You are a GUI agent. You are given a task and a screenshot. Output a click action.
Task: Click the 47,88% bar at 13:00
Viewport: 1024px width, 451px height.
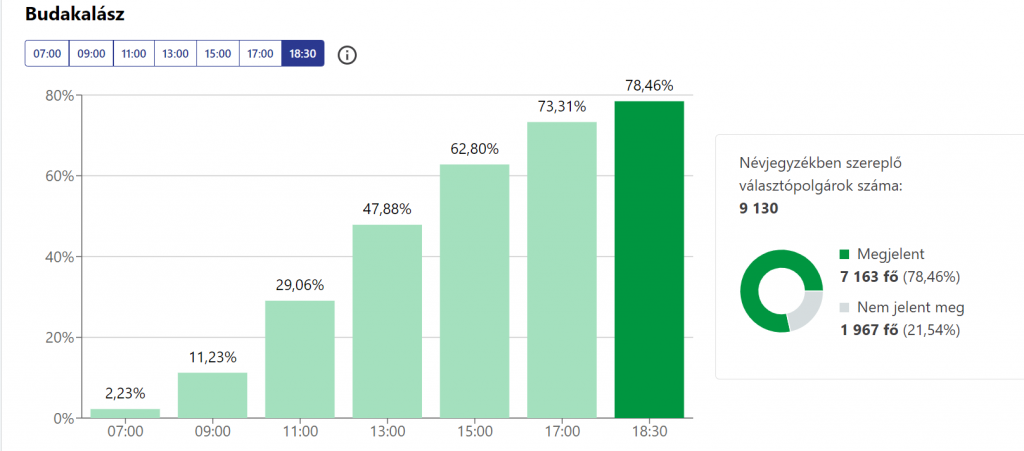pyautogui.click(x=387, y=321)
